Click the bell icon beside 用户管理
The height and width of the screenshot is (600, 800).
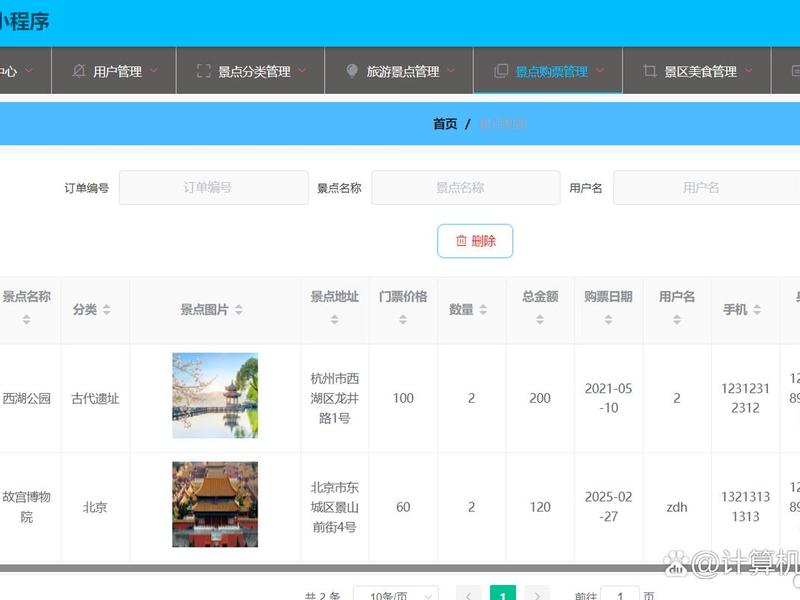[79, 71]
